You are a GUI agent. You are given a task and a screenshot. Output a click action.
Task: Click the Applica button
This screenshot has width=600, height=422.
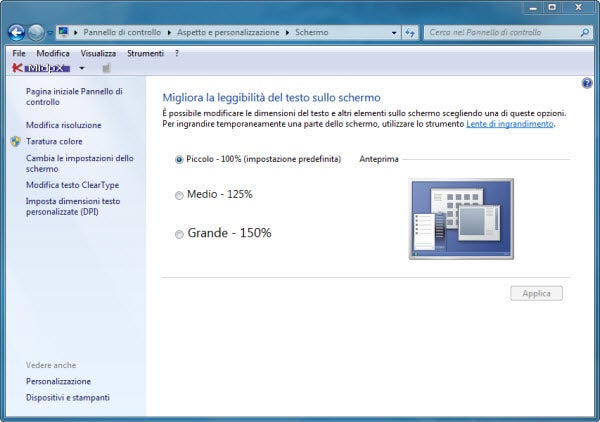click(x=536, y=293)
